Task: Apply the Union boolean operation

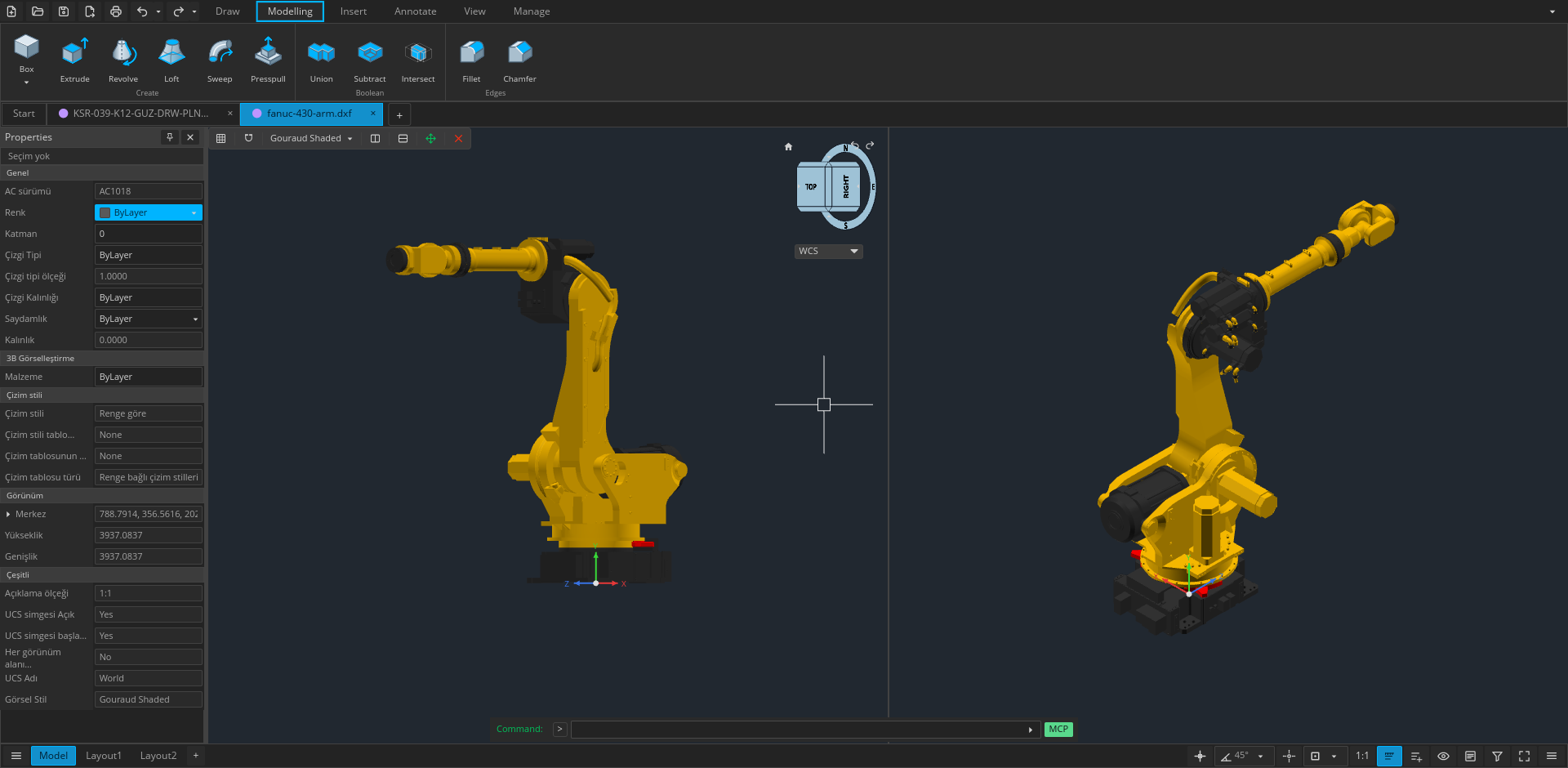Action: point(321,60)
